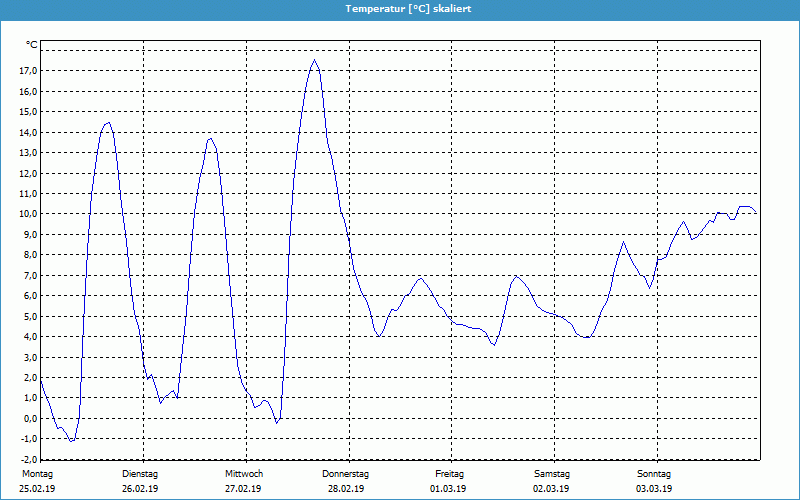This screenshot has height=500, width=800.
Task: Click the °C unit label above axis
Action: point(32,45)
